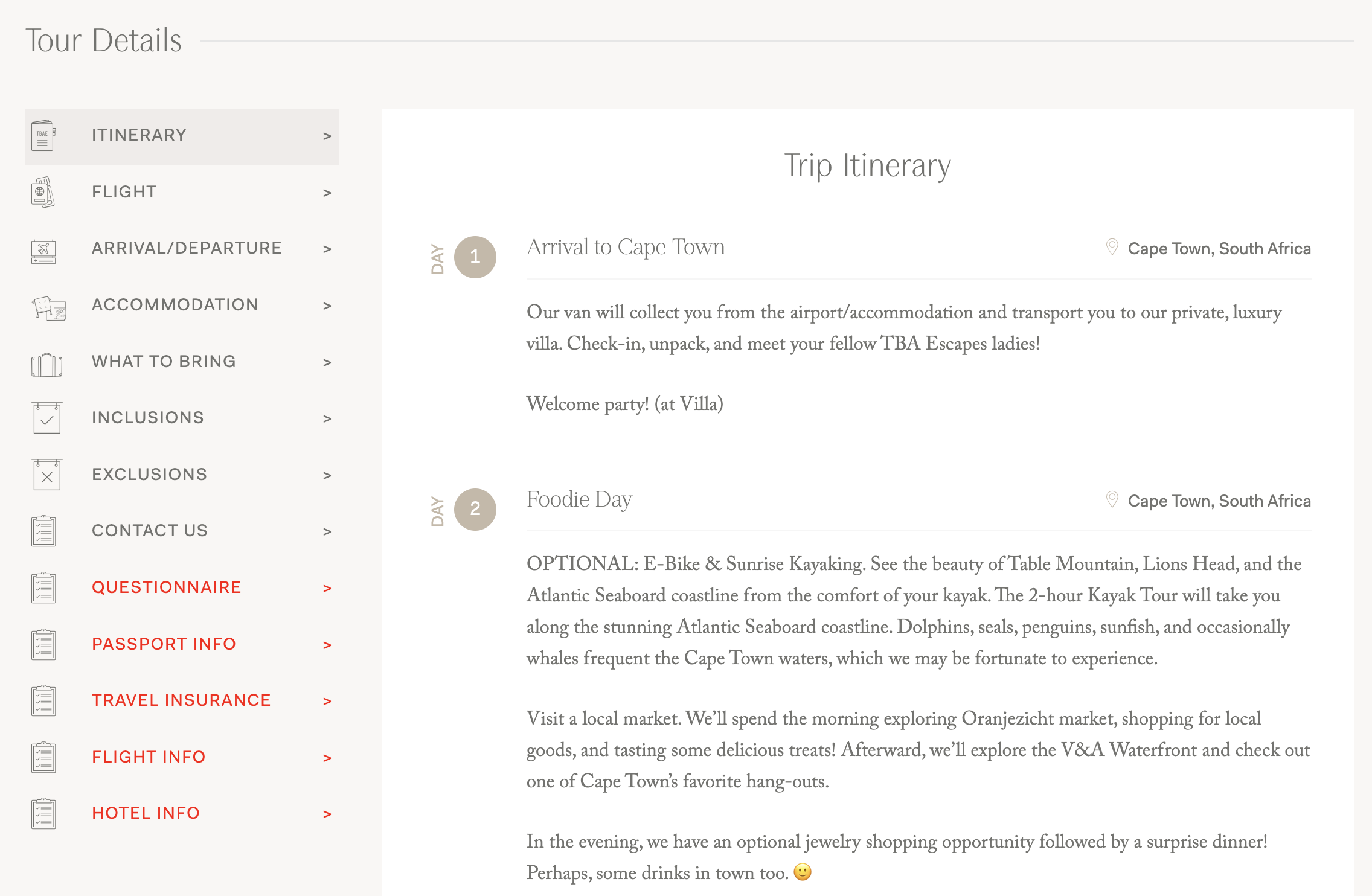Expand the Travel Insurance chevron
The height and width of the screenshot is (896, 1372).
pyautogui.click(x=327, y=702)
